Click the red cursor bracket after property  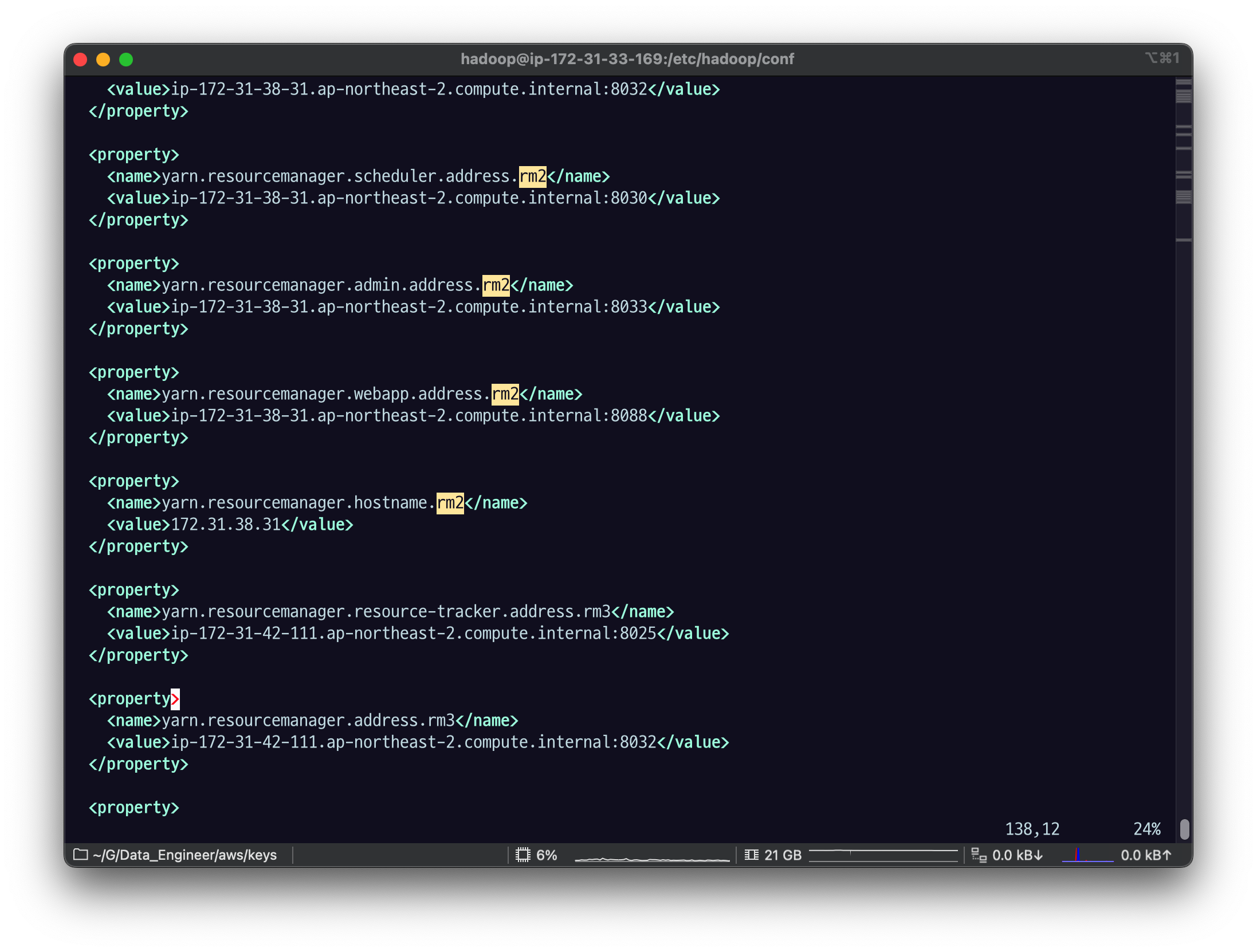click(175, 699)
